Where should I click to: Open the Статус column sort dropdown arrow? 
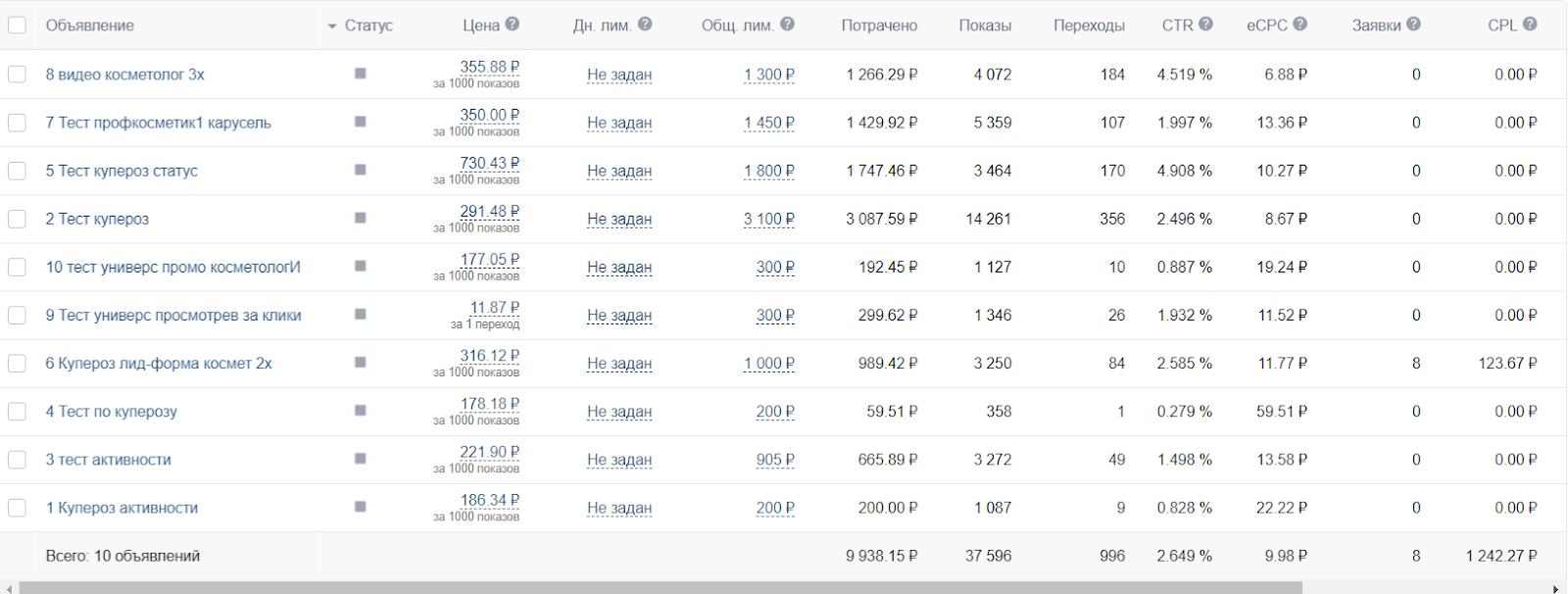coord(332,26)
